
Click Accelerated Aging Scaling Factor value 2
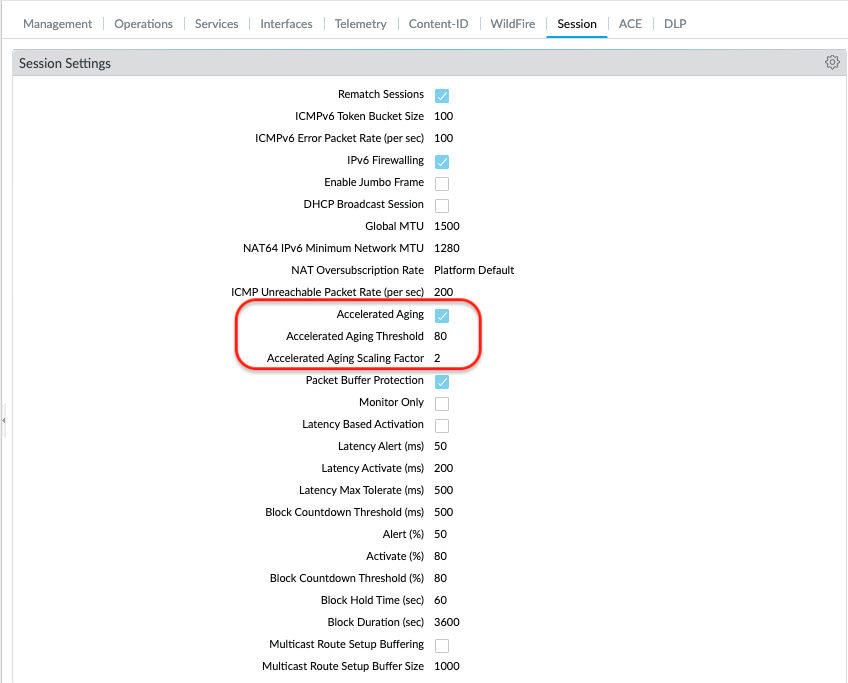pos(437,359)
